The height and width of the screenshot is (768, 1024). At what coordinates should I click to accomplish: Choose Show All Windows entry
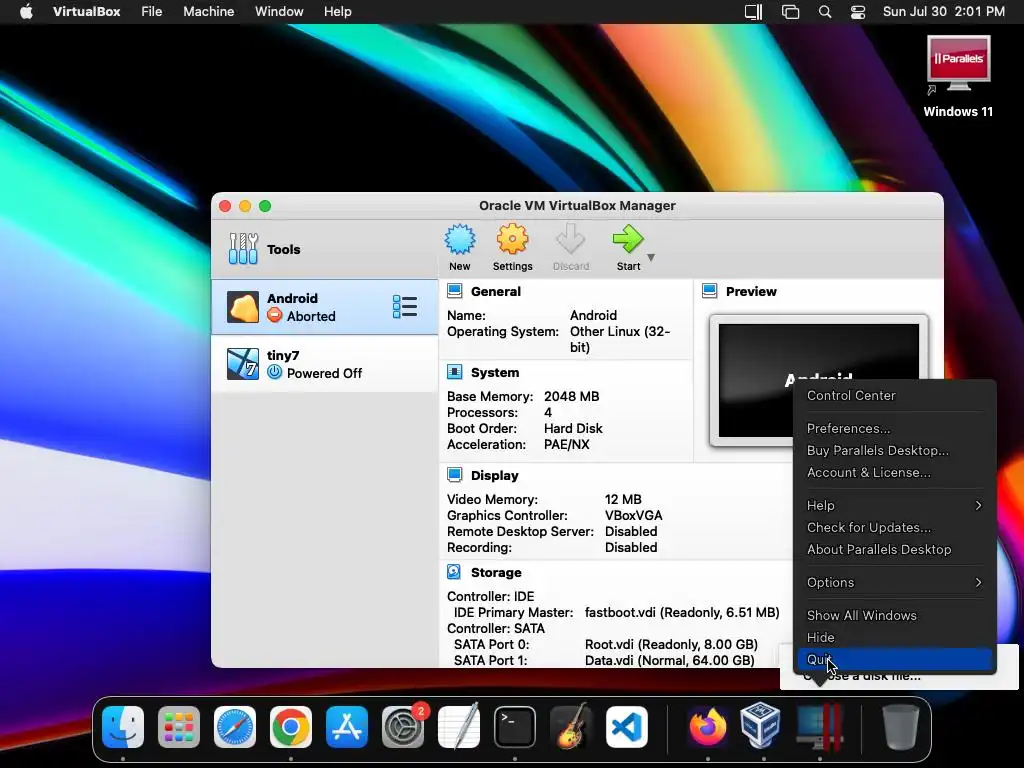tap(861, 615)
